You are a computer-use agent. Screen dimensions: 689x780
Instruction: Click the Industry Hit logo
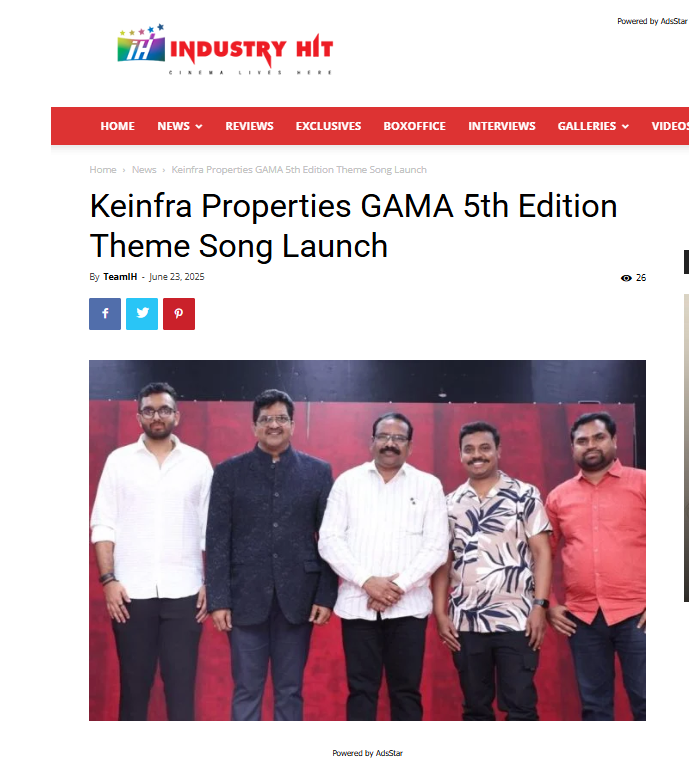(x=225, y=49)
